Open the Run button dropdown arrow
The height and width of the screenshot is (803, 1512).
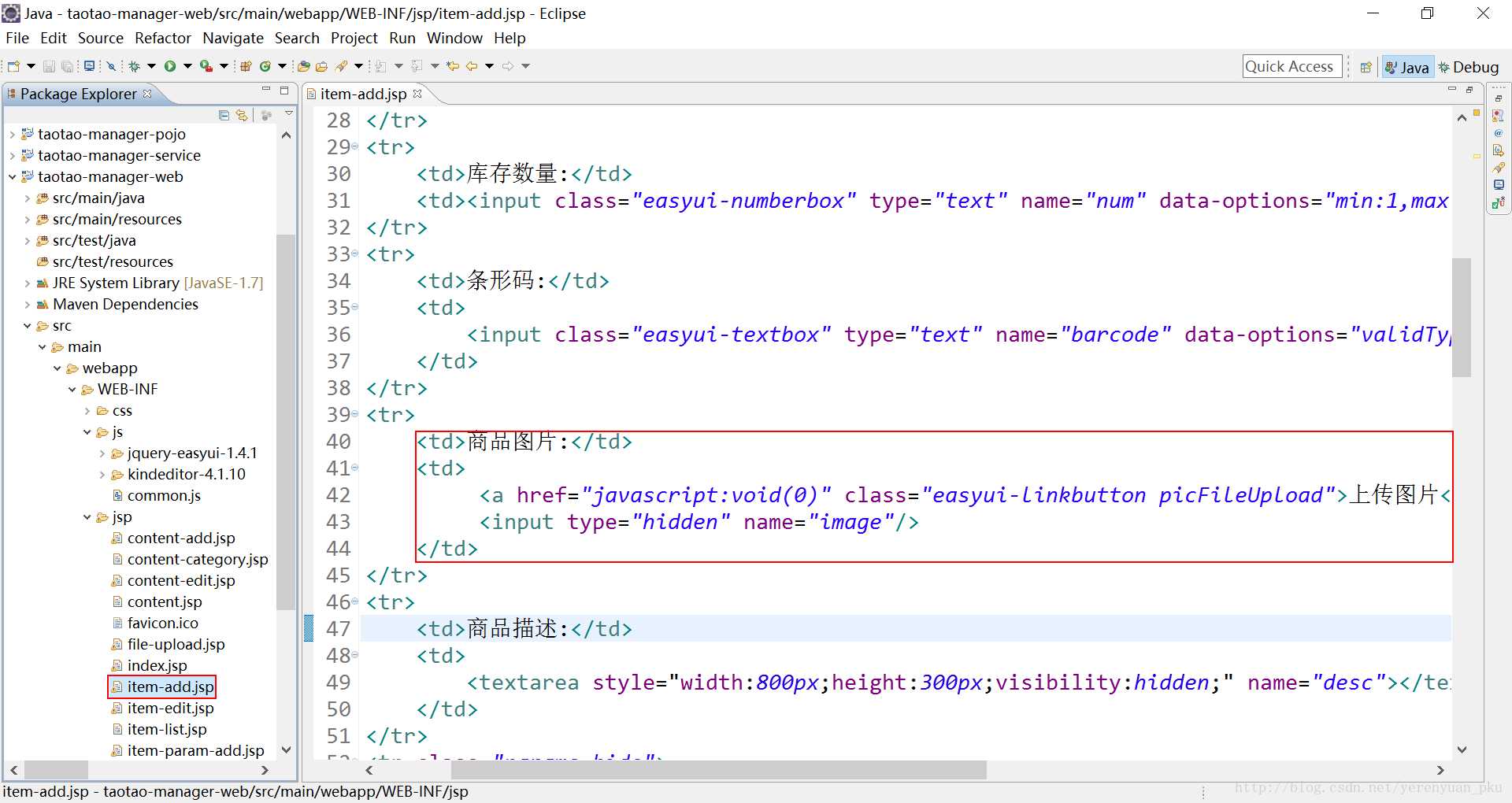[187, 66]
